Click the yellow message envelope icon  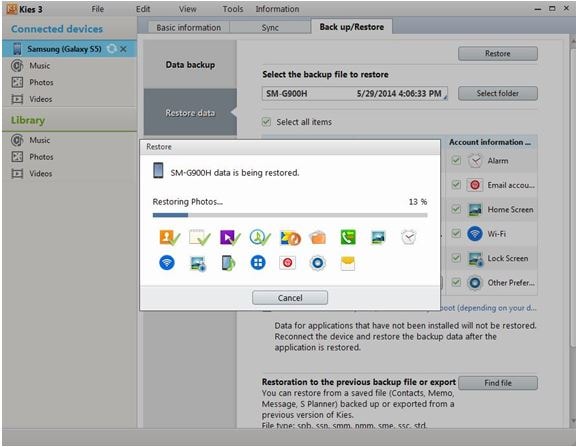(x=348, y=263)
